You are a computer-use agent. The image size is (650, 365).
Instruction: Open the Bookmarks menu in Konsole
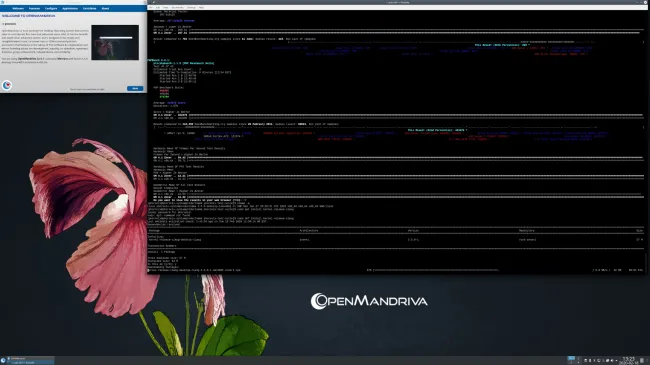[178, 7]
